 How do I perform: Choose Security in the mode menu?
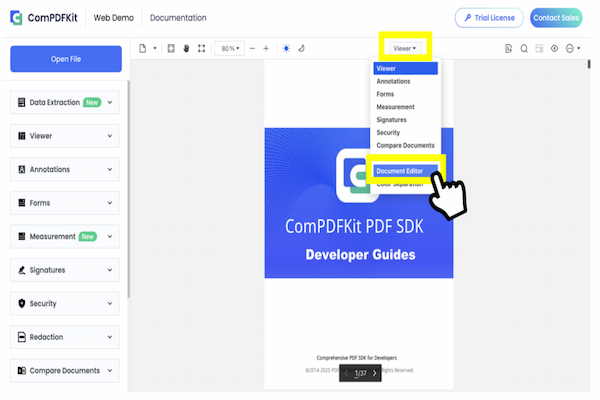coord(406,133)
